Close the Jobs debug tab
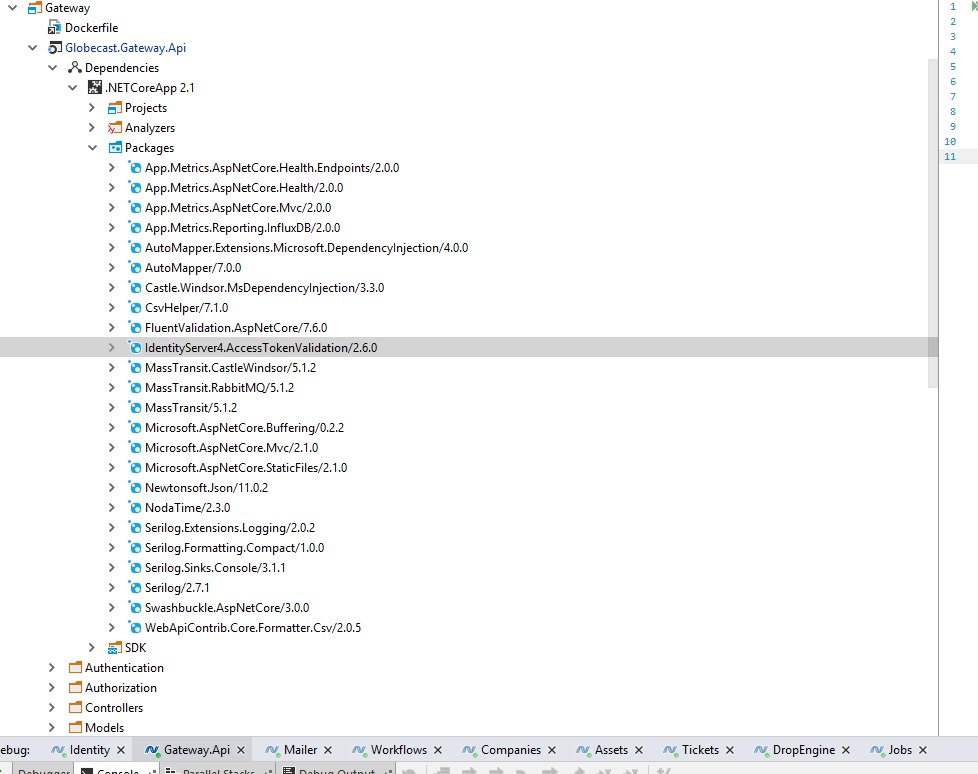 coord(923,750)
